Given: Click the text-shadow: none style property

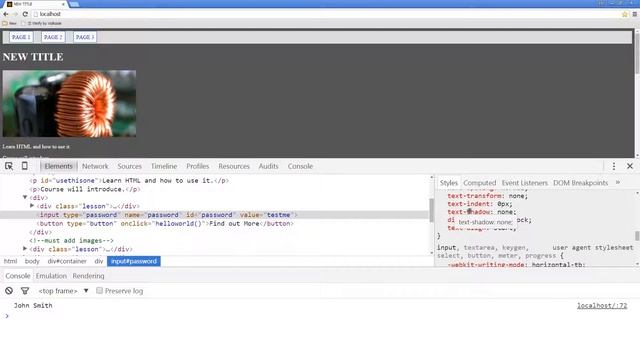Looking at the screenshot, I should click(x=482, y=212).
